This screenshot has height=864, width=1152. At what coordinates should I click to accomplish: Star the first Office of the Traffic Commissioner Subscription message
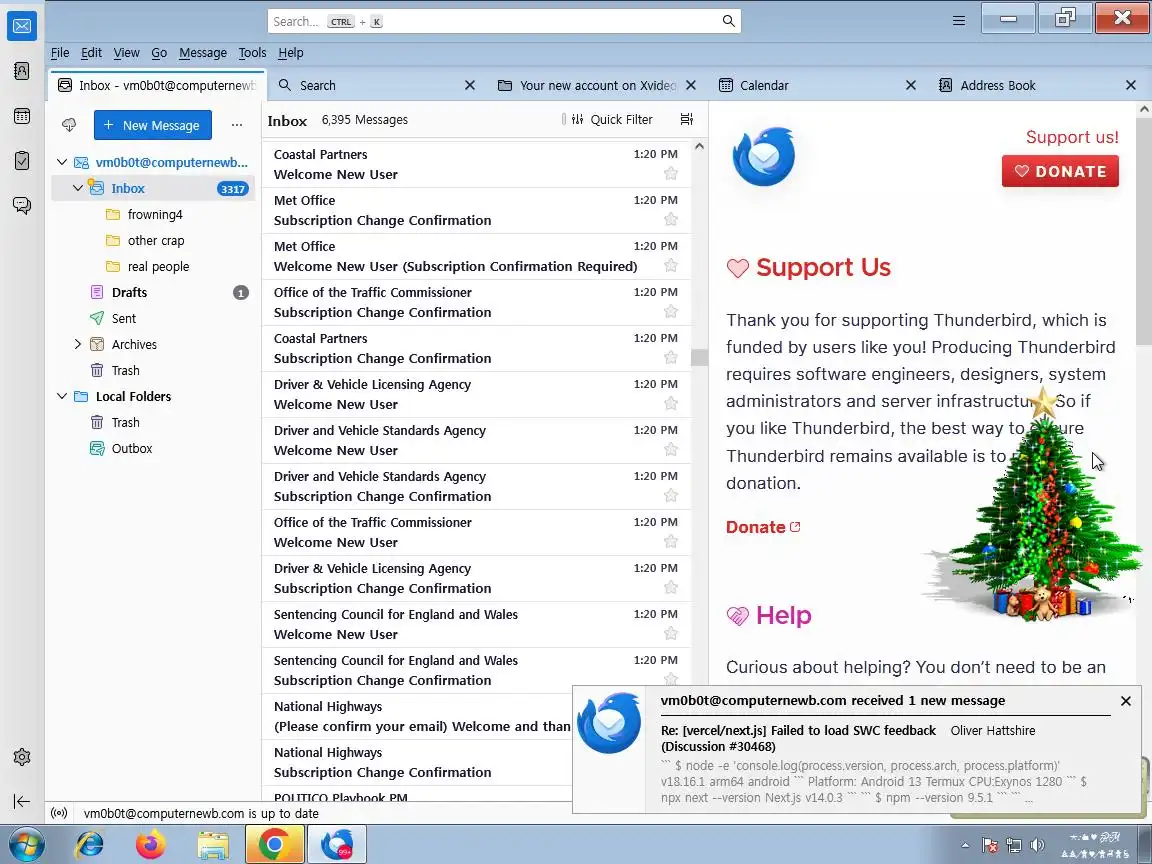(671, 312)
